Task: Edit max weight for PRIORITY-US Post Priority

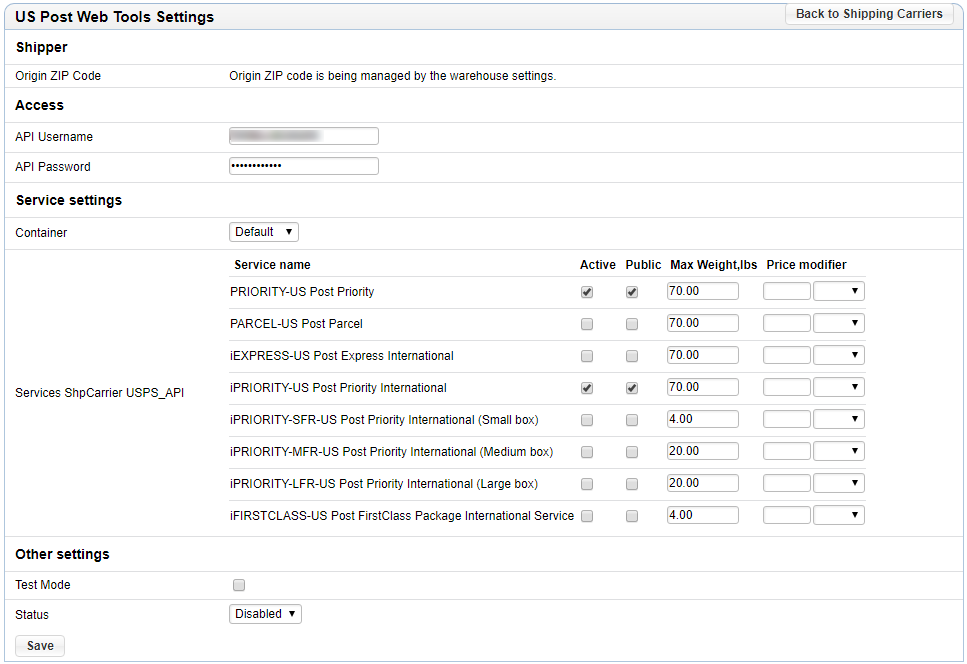Action: pos(702,291)
